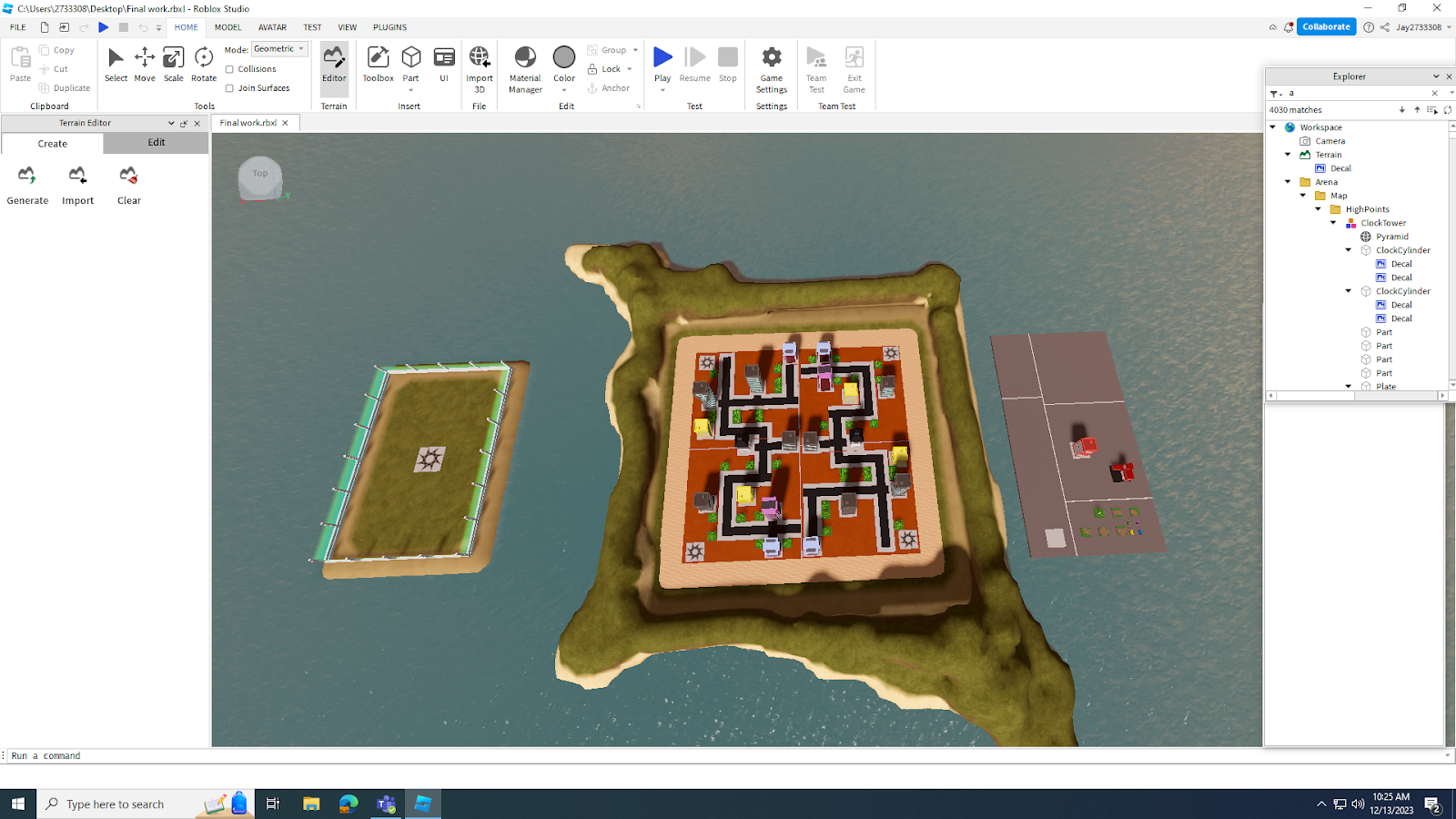Collapse the Map folder
1456x819 pixels.
click(x=1303, y=196)
